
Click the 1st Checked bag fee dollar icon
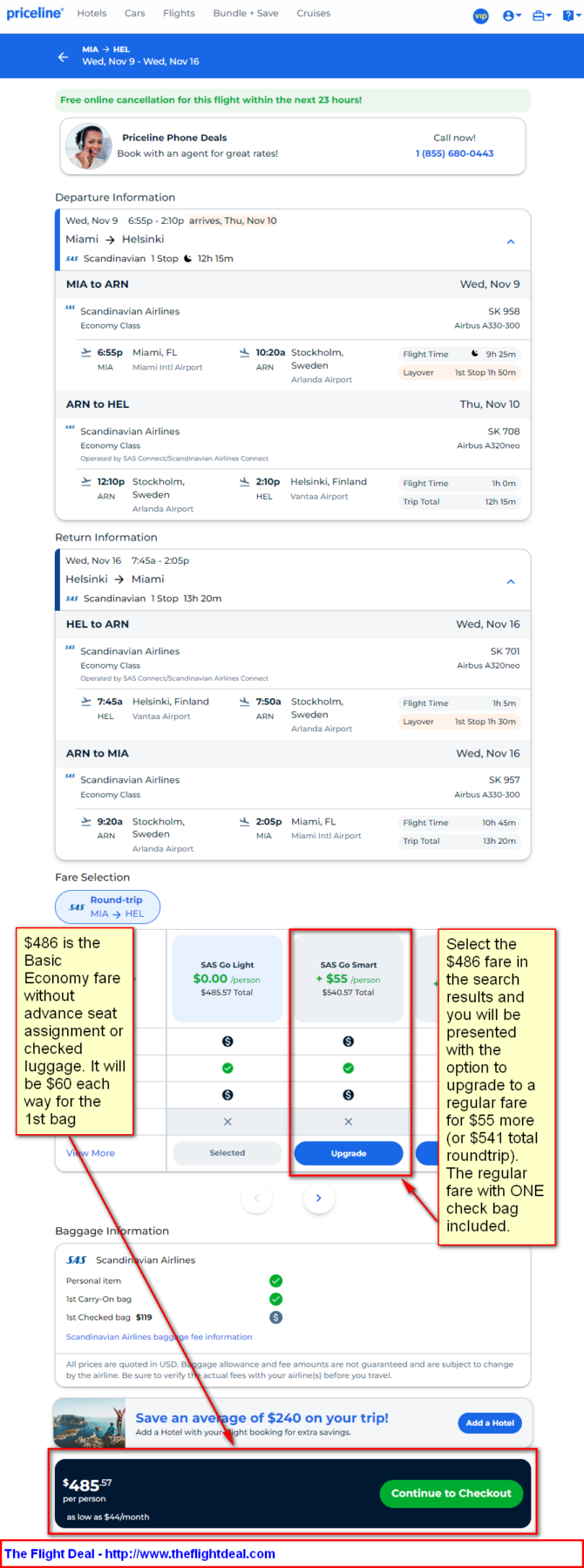point(275,1317)
